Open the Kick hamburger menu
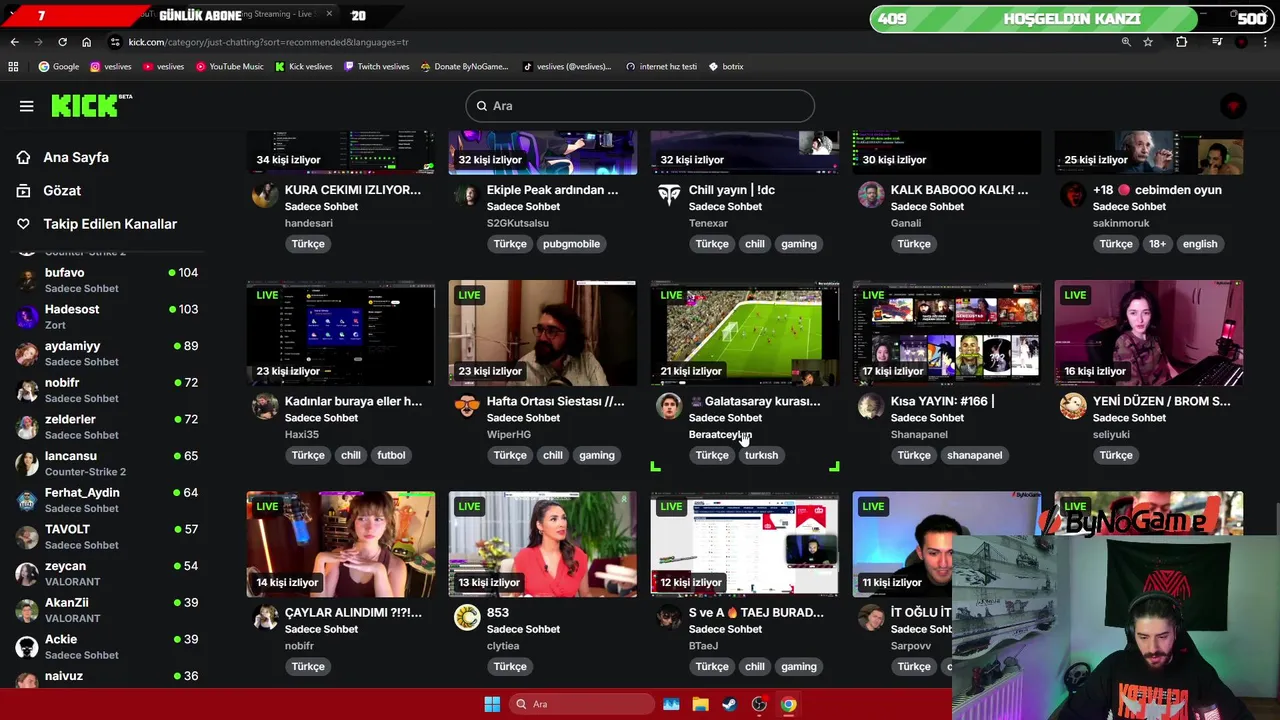 click(27, 106)
